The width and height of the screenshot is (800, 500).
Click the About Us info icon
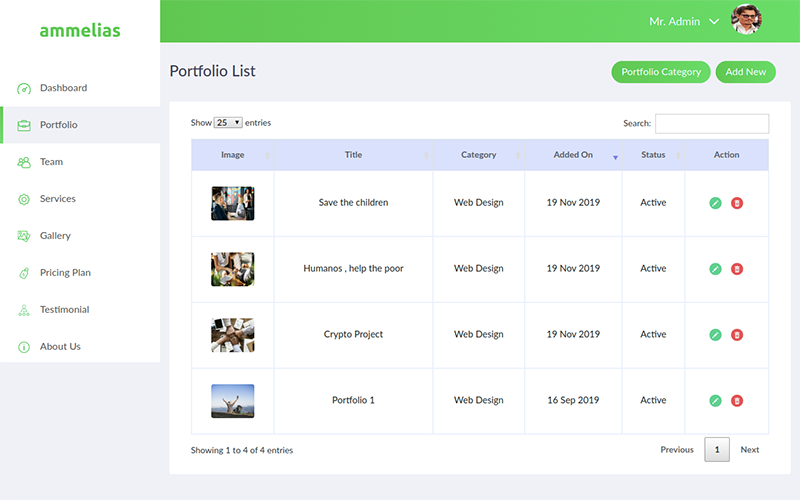tap(24, 347)
